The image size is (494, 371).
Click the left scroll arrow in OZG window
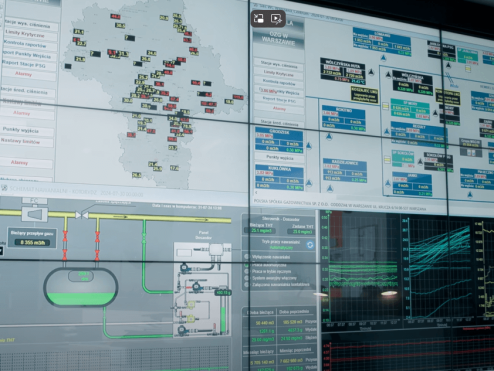[256, 192]
